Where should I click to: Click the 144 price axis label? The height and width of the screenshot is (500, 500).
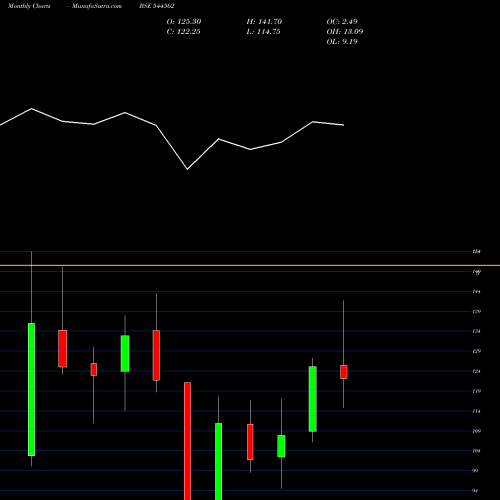click(x=476, y=292)
